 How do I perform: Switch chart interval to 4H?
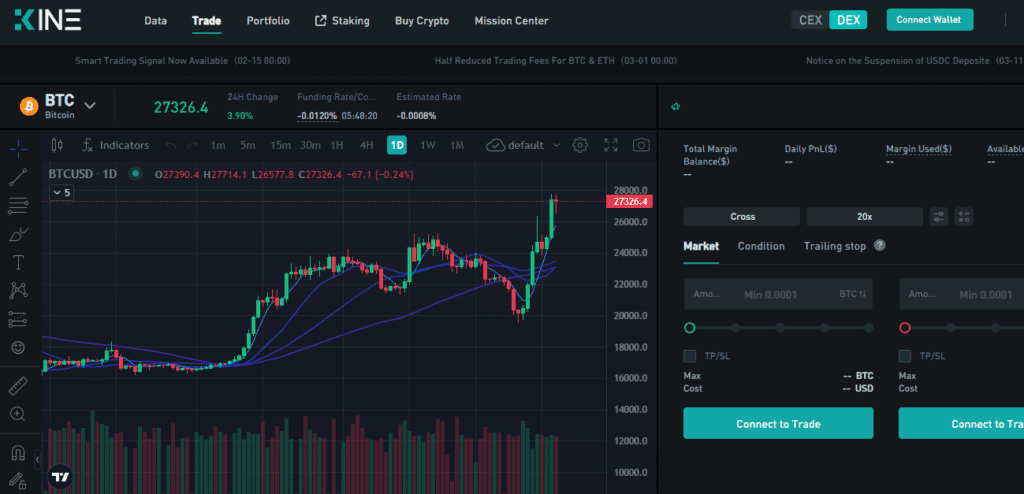click(x=366, y=145)
